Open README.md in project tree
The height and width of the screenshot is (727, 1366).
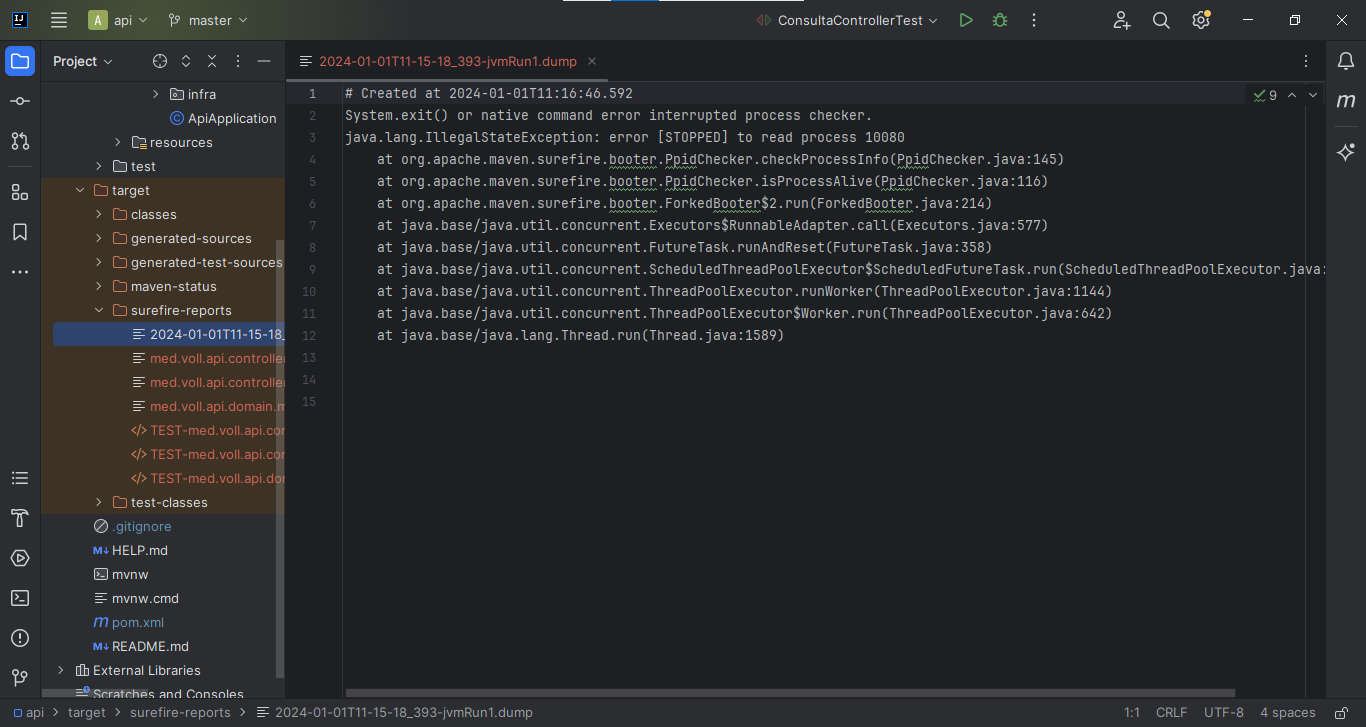150,646
